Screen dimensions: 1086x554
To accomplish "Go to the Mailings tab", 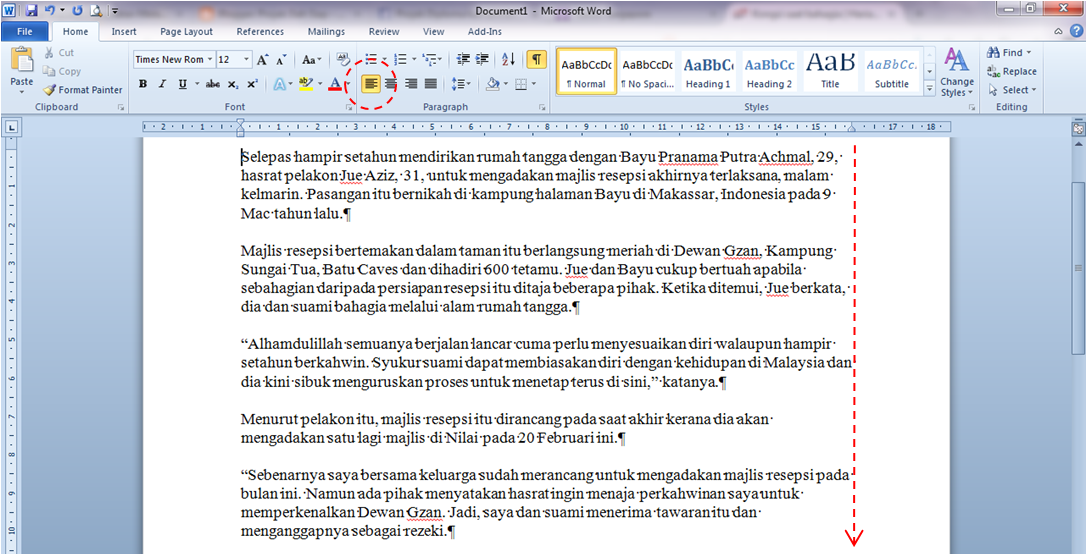I will 326,31.
